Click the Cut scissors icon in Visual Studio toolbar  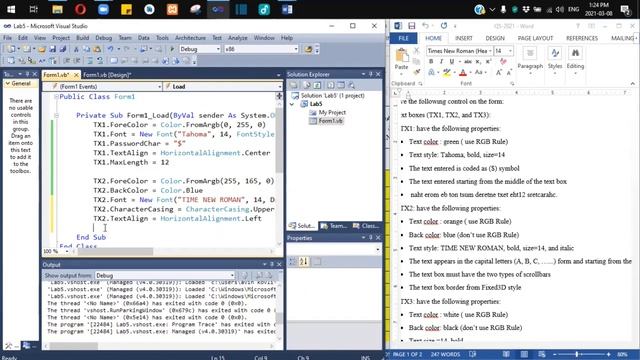coord(76,49)
